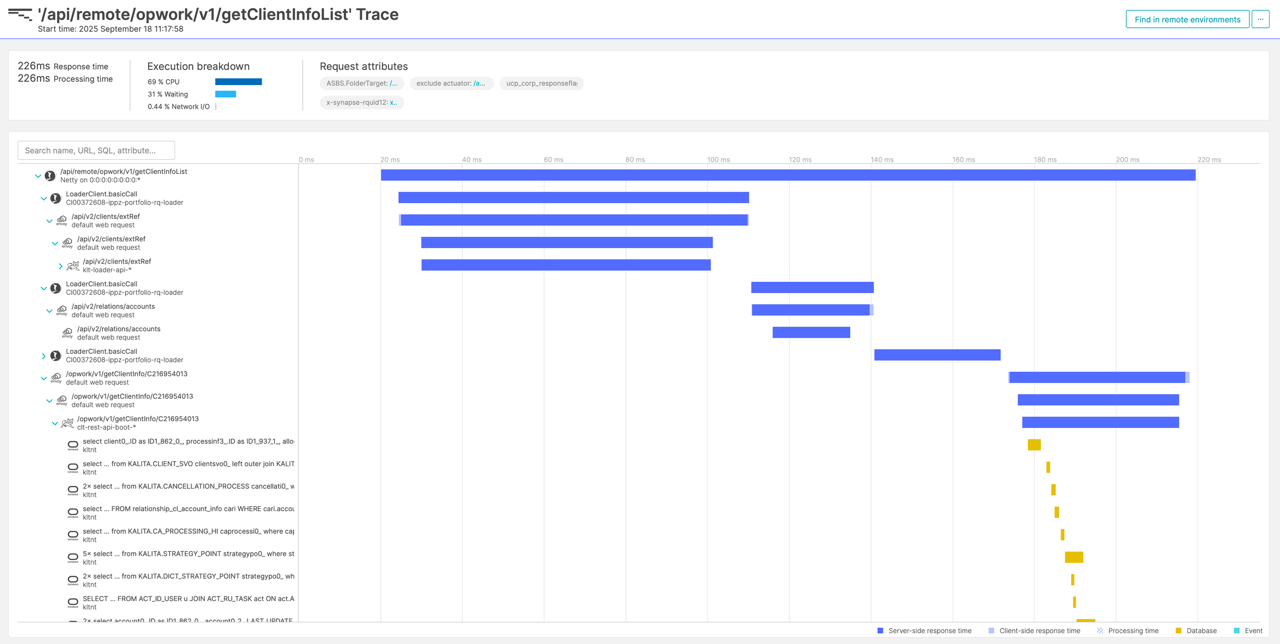Collapse the root /api/remote/opwork/v1/getClientInfoList node
This screenshot has width=1280, height=644.
click(x=38, y=176)
